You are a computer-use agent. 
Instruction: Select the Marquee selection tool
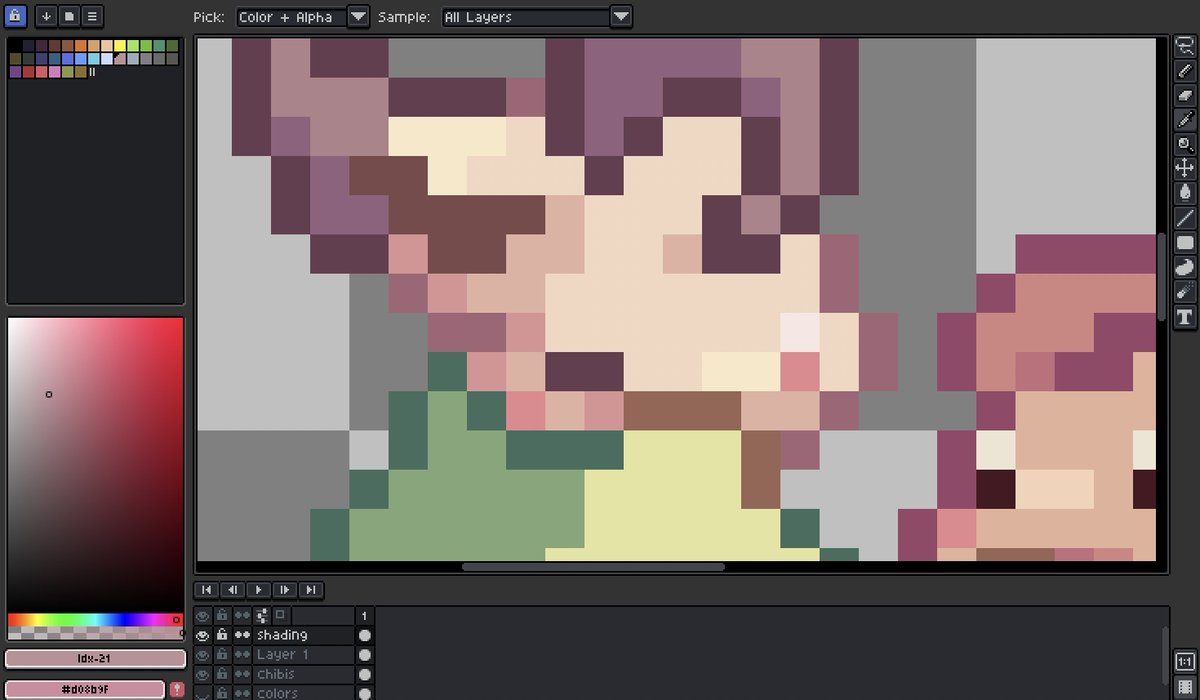pos(1185,45)
